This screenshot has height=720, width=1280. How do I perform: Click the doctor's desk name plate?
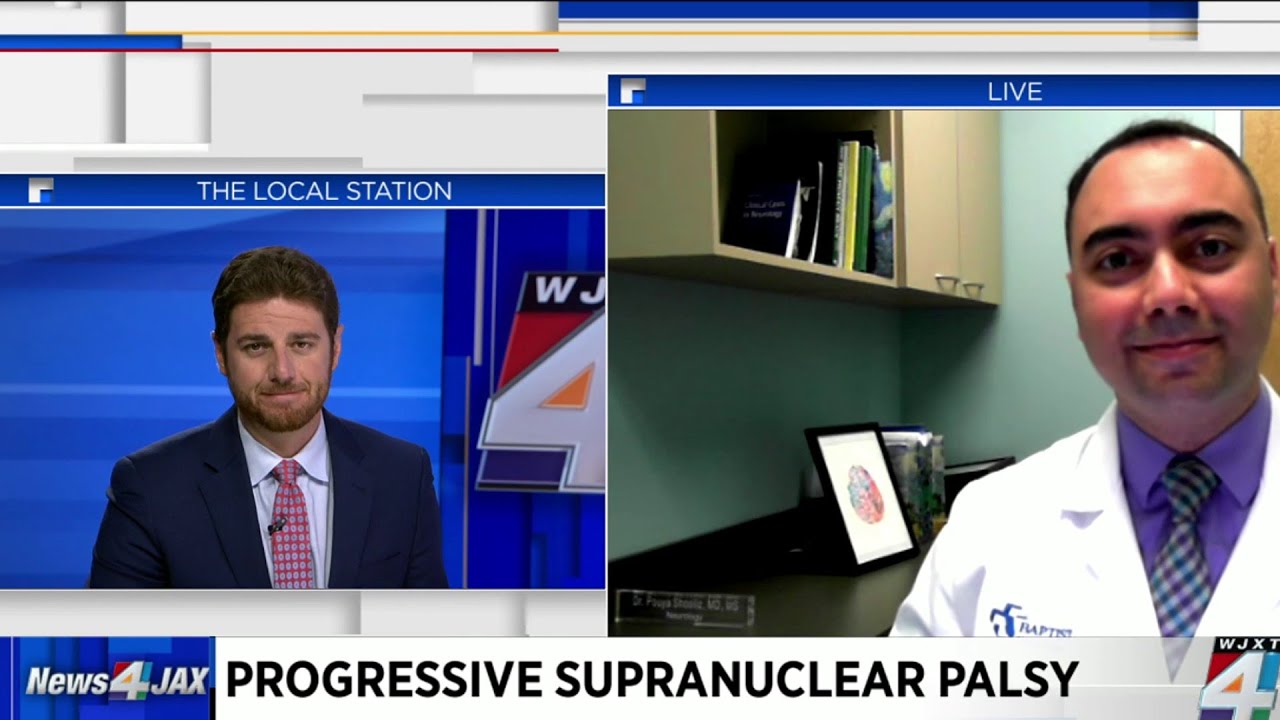pos(685,608)
